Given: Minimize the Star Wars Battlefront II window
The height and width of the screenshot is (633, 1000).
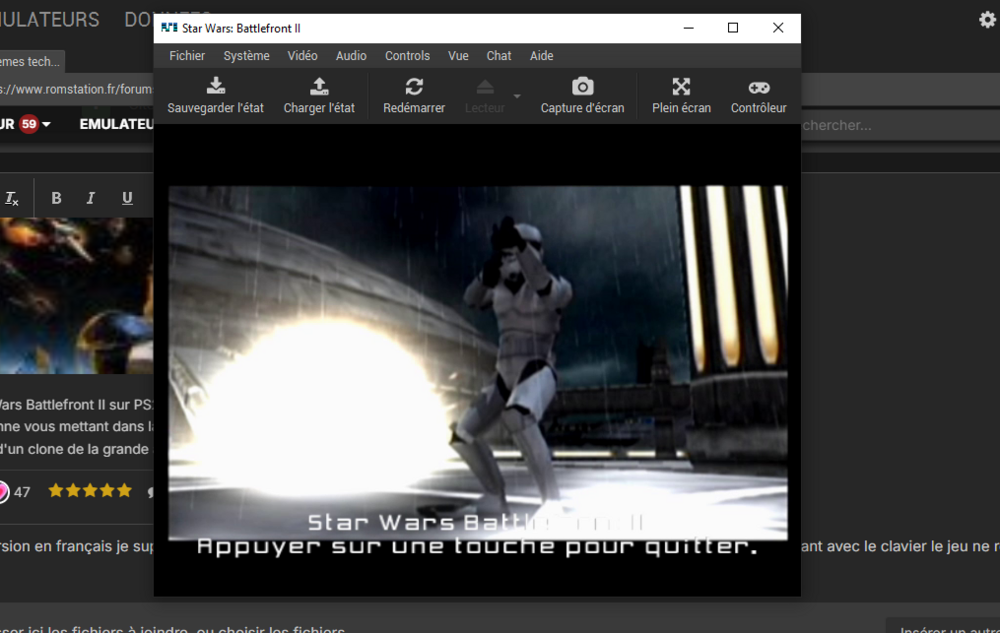Looking at the screenshot, I should (689, 28).
